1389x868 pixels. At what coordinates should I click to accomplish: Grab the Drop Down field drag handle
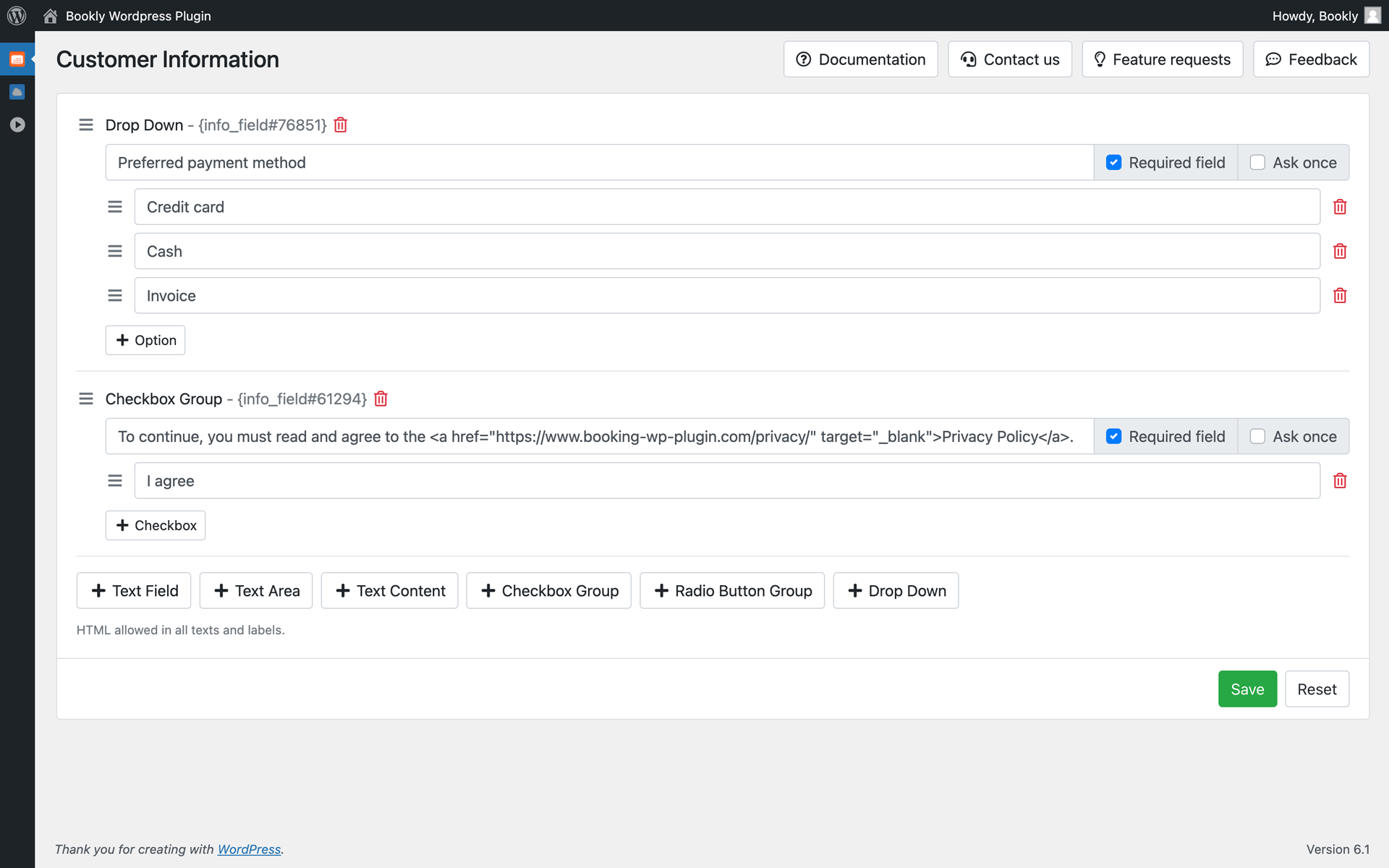click(x=86, y=125)
